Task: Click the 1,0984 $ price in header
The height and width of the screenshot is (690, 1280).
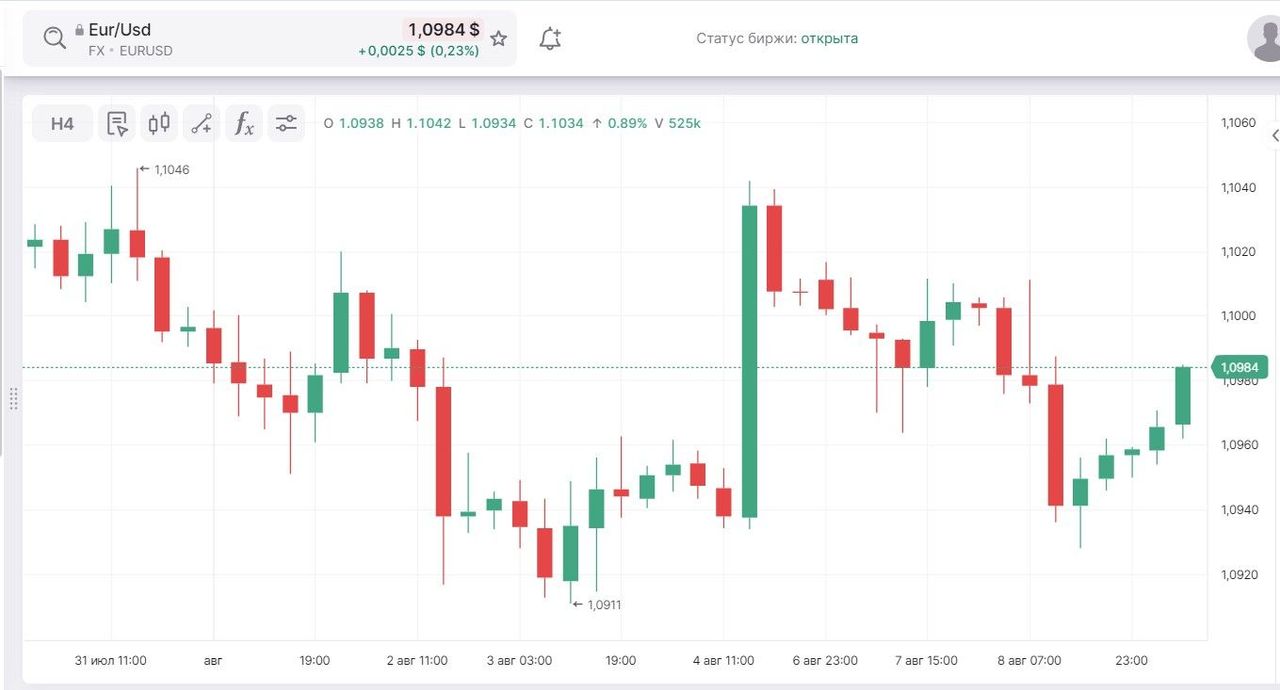Action: (443, 30)
